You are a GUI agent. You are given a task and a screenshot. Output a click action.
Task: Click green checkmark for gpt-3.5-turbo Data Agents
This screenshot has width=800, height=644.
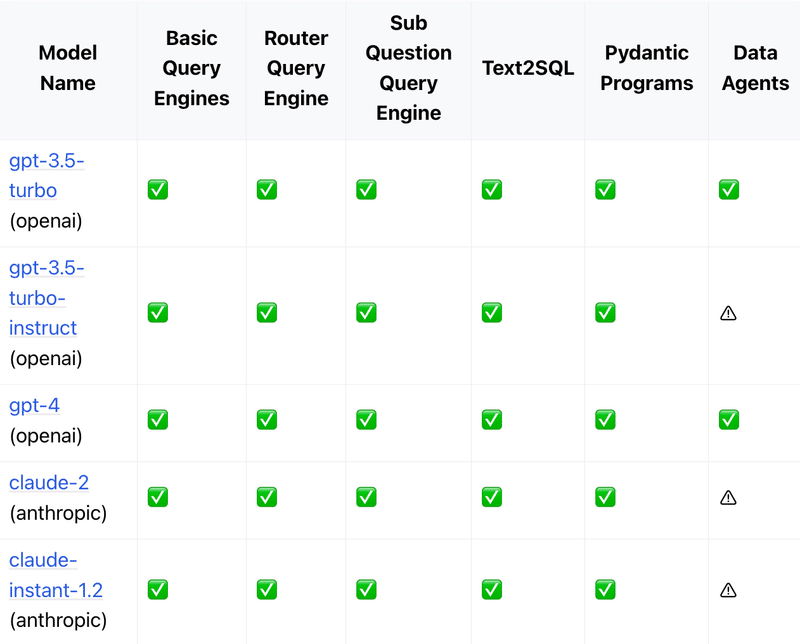728,190
